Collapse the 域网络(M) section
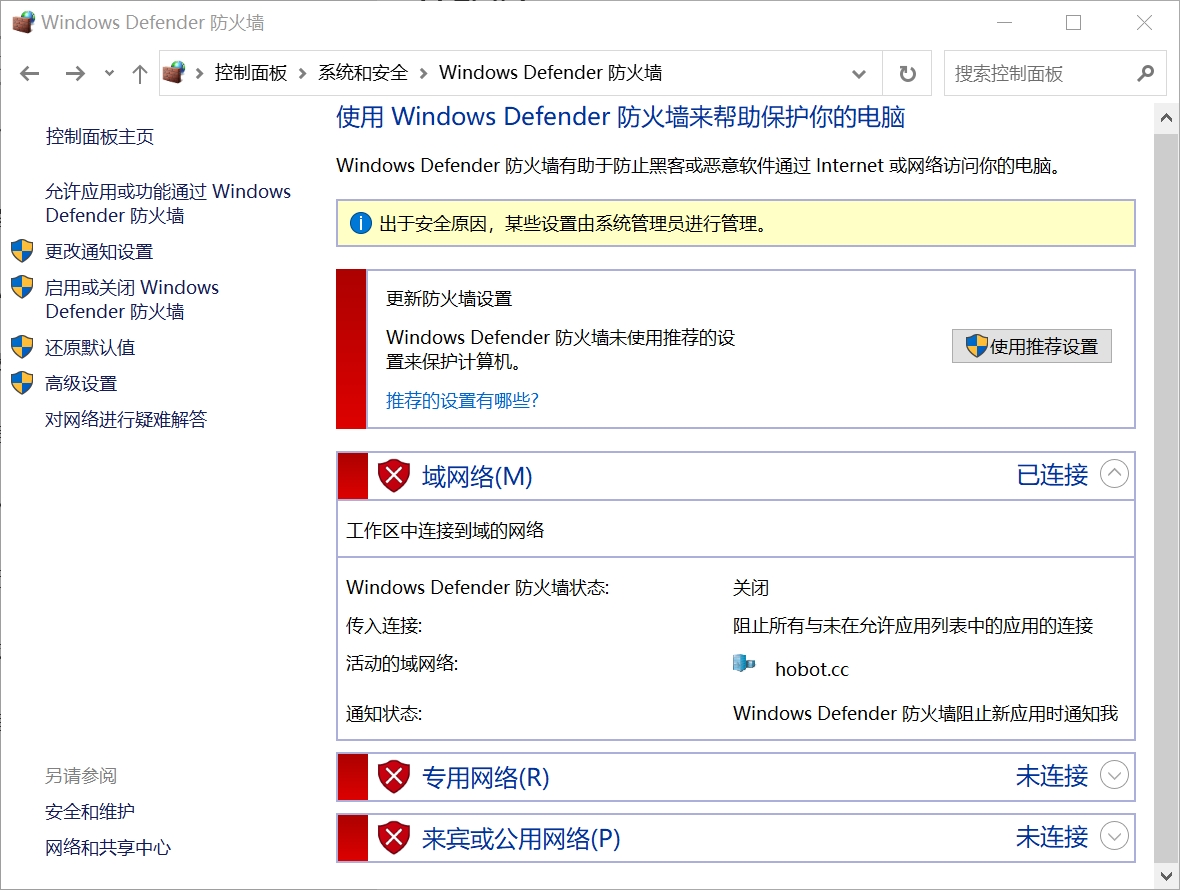Image resolution: width=1180 pixels, height=890 pixels. coord(1114,474)
